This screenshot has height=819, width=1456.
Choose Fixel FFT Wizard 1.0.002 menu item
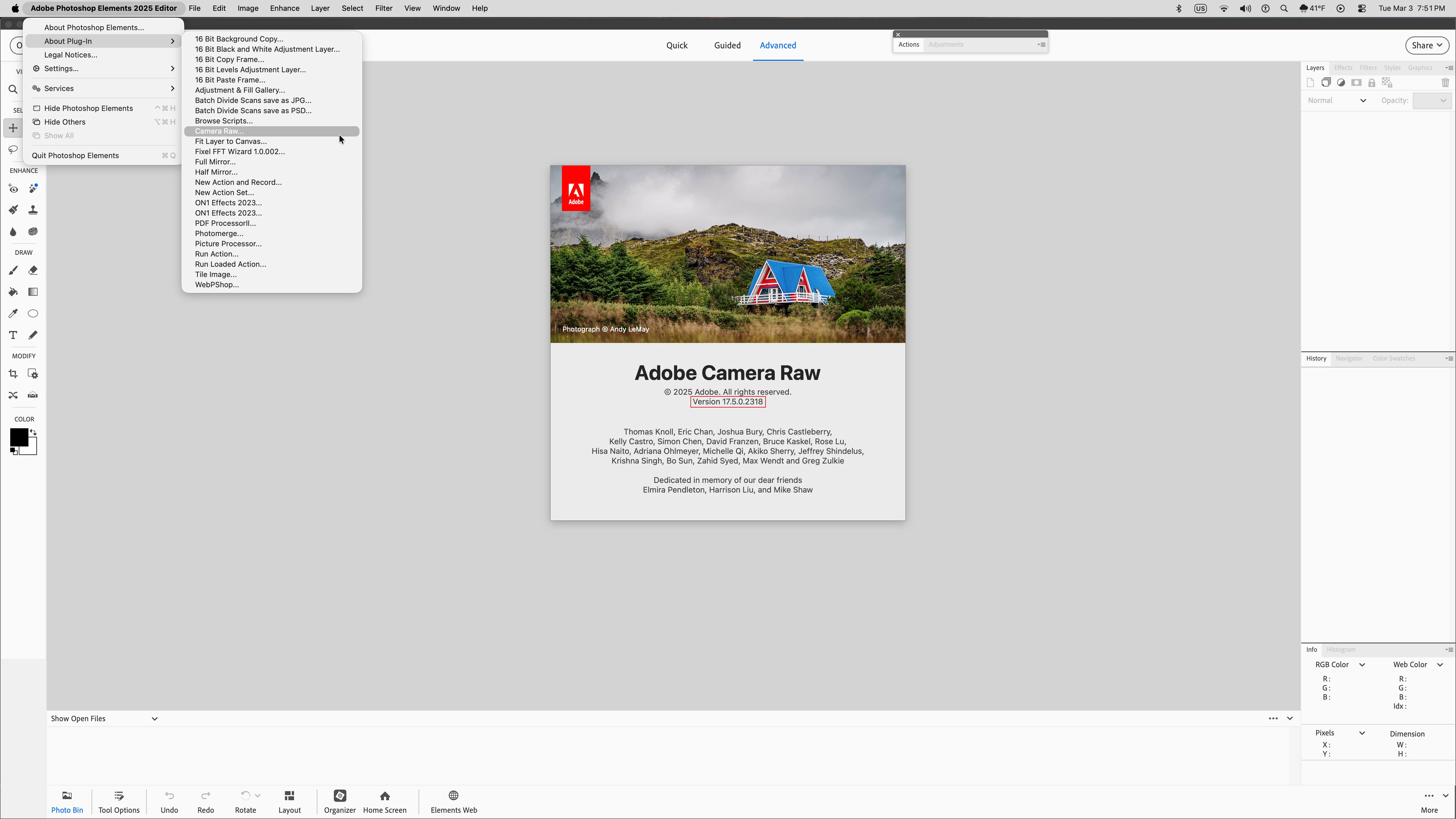pos(240,152)
